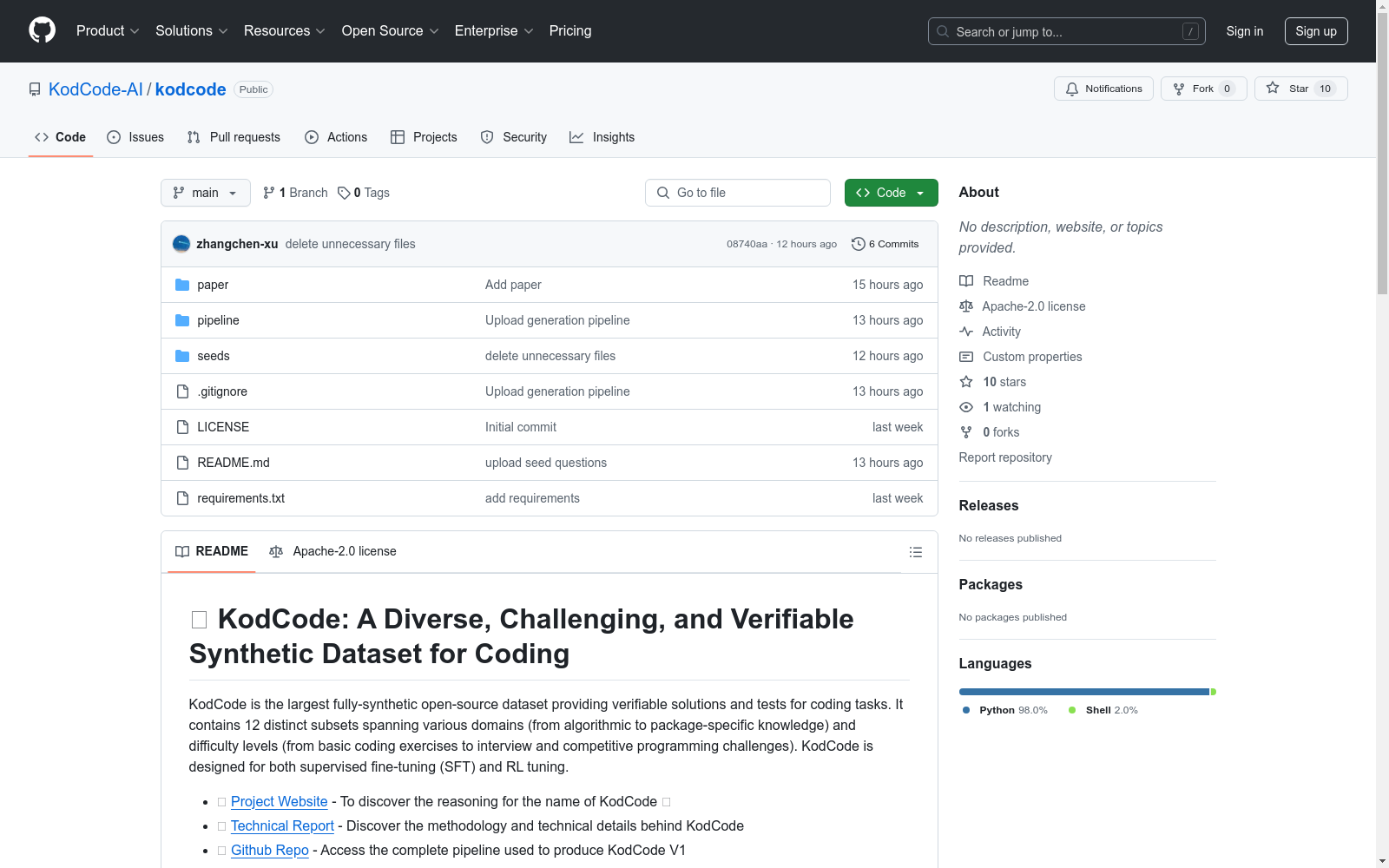Click the search magnifier icon in header
This screenshot has width=1389, height=868.
point(943,31)
